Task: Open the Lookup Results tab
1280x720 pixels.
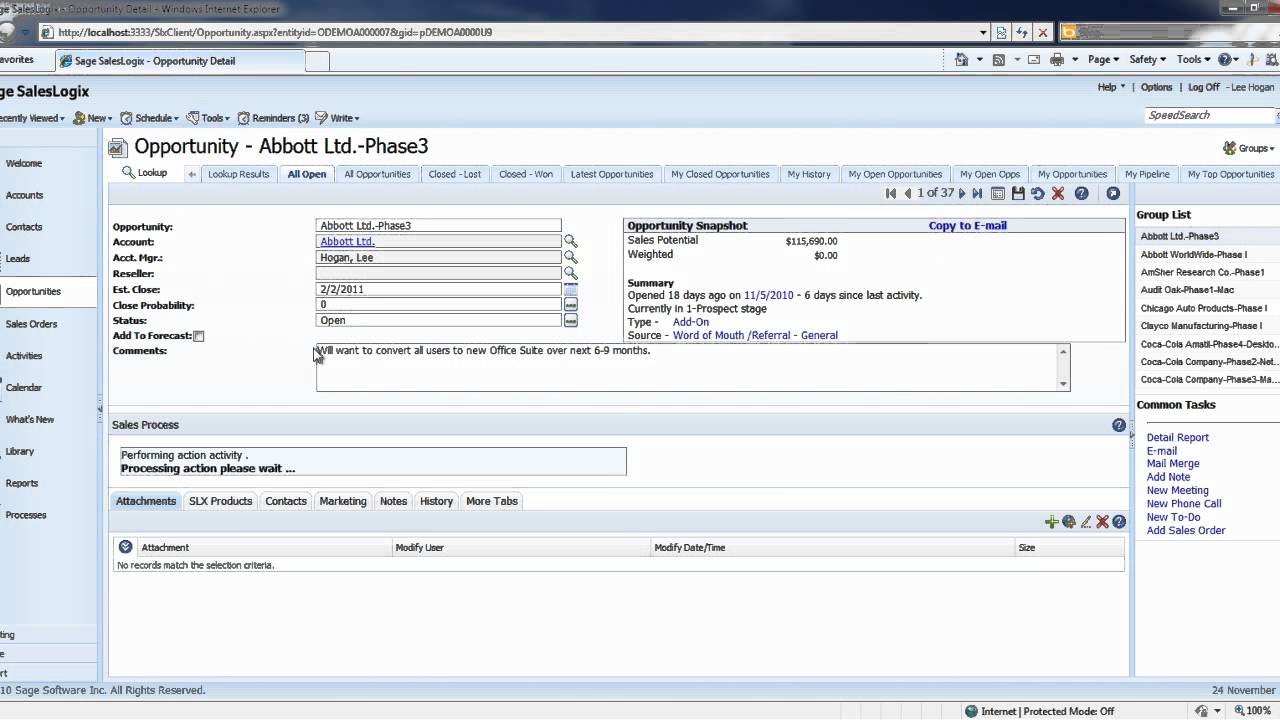Action: pyautogui.click(x=238, y=174)
